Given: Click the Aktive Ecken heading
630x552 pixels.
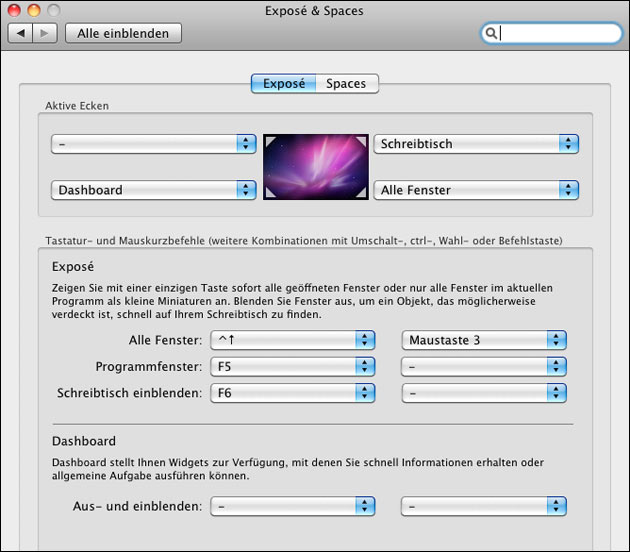Looking at the screenshot, I should 77,106.
